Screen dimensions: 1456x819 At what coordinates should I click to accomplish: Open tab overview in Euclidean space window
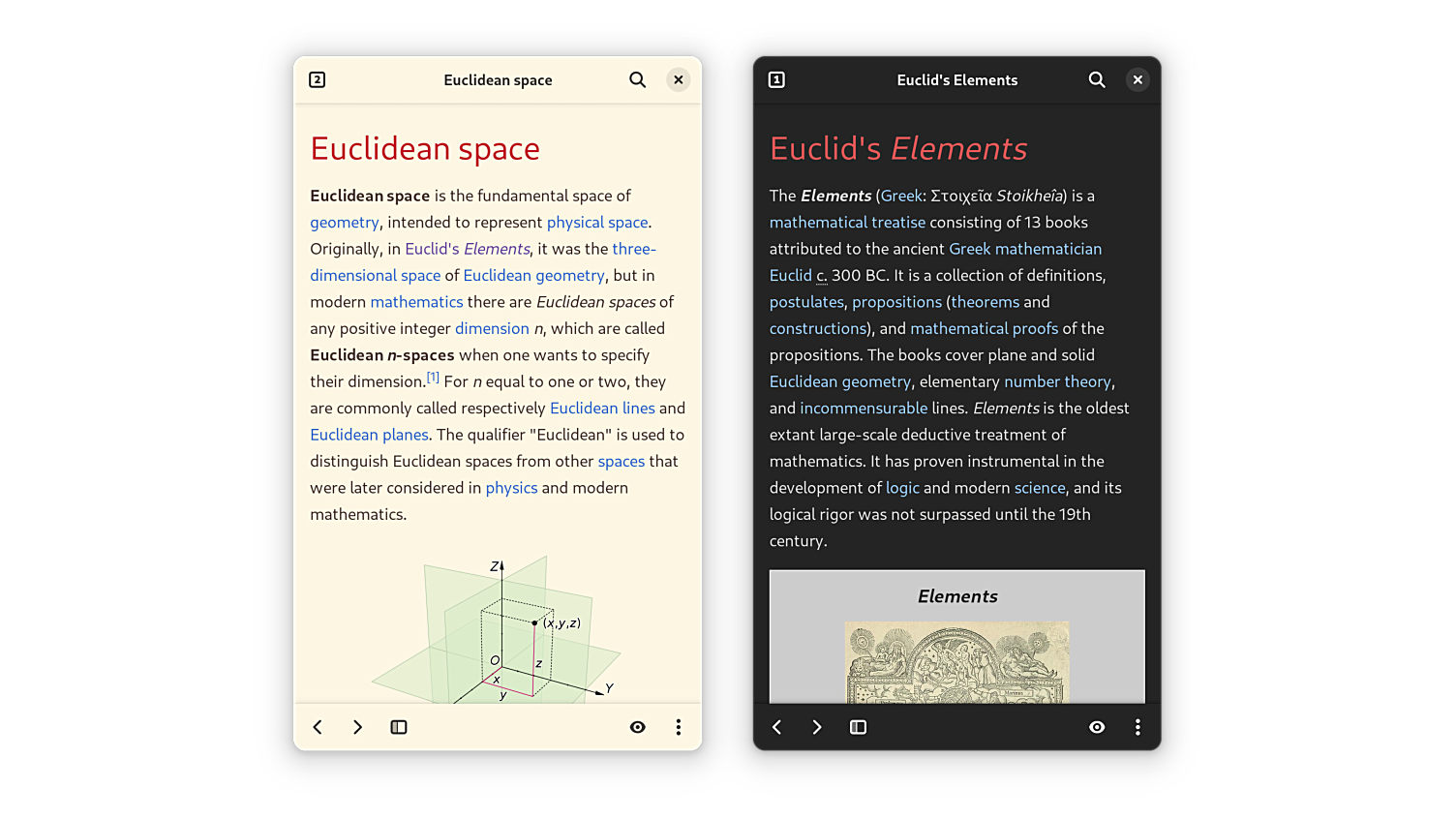[317, 80]
